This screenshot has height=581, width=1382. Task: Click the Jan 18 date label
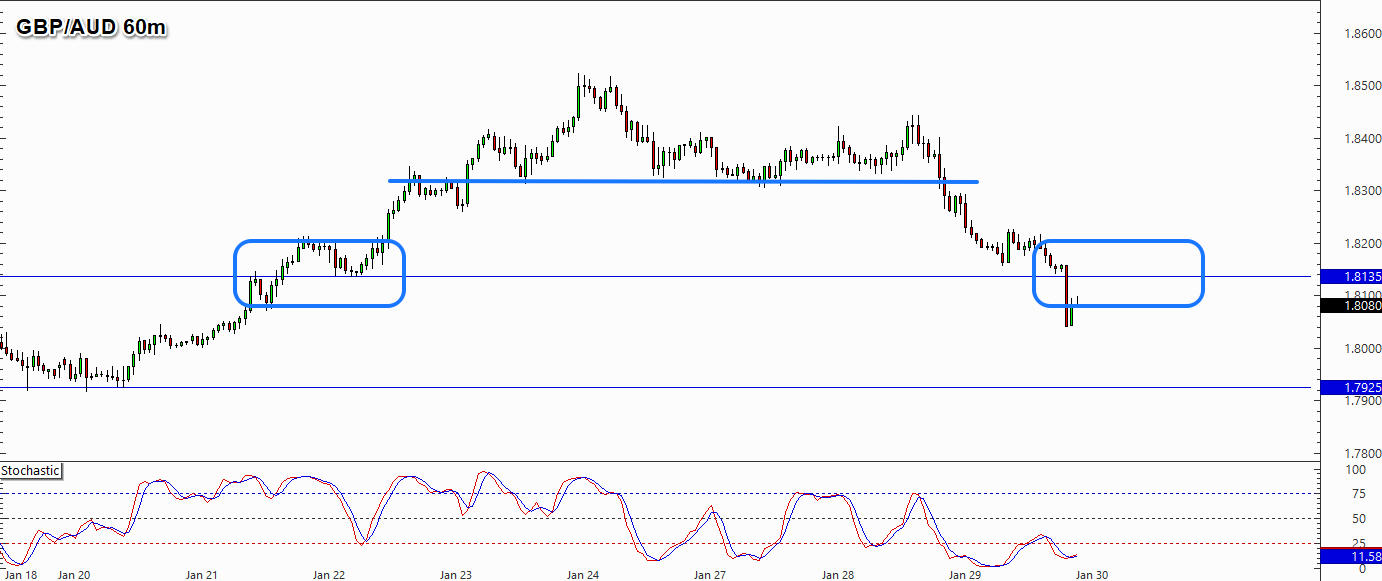(20, 575)
